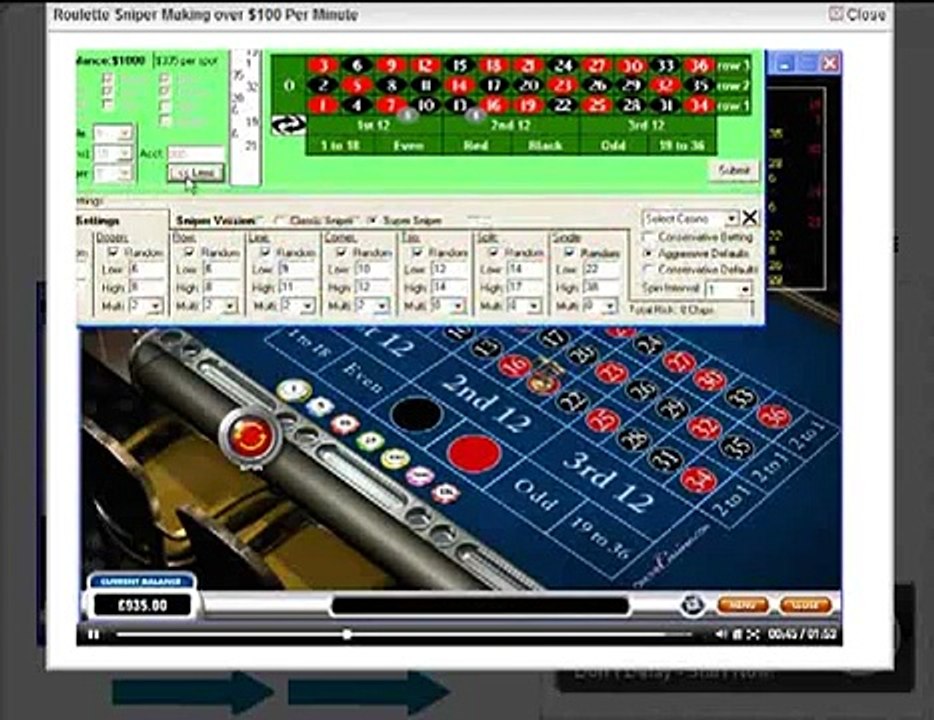Click the X button beside Select Casino
The width and height of the screenshot is (934, 720).
tap(750, 218)
